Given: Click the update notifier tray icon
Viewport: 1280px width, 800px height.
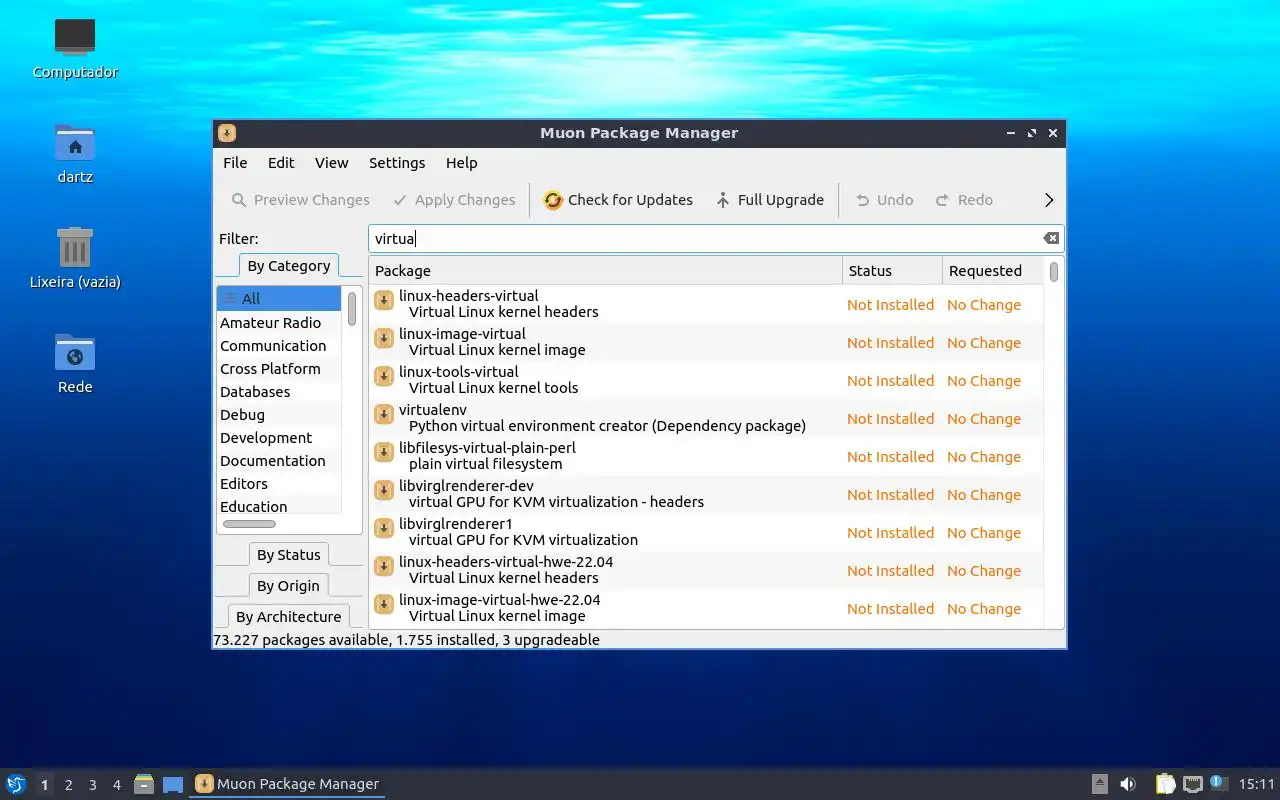Looking at the screenshot, I should pyautogui.click(x=1218, y=783).
